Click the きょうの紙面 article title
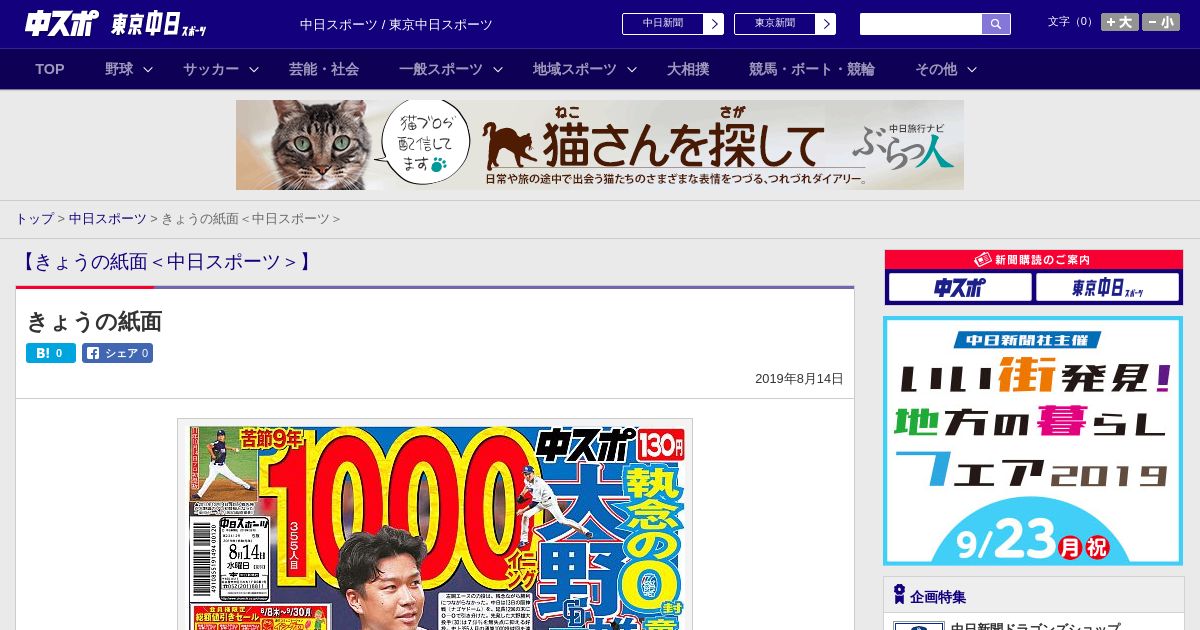Screen dimensions: 1200x630 [x=94, y=321]
